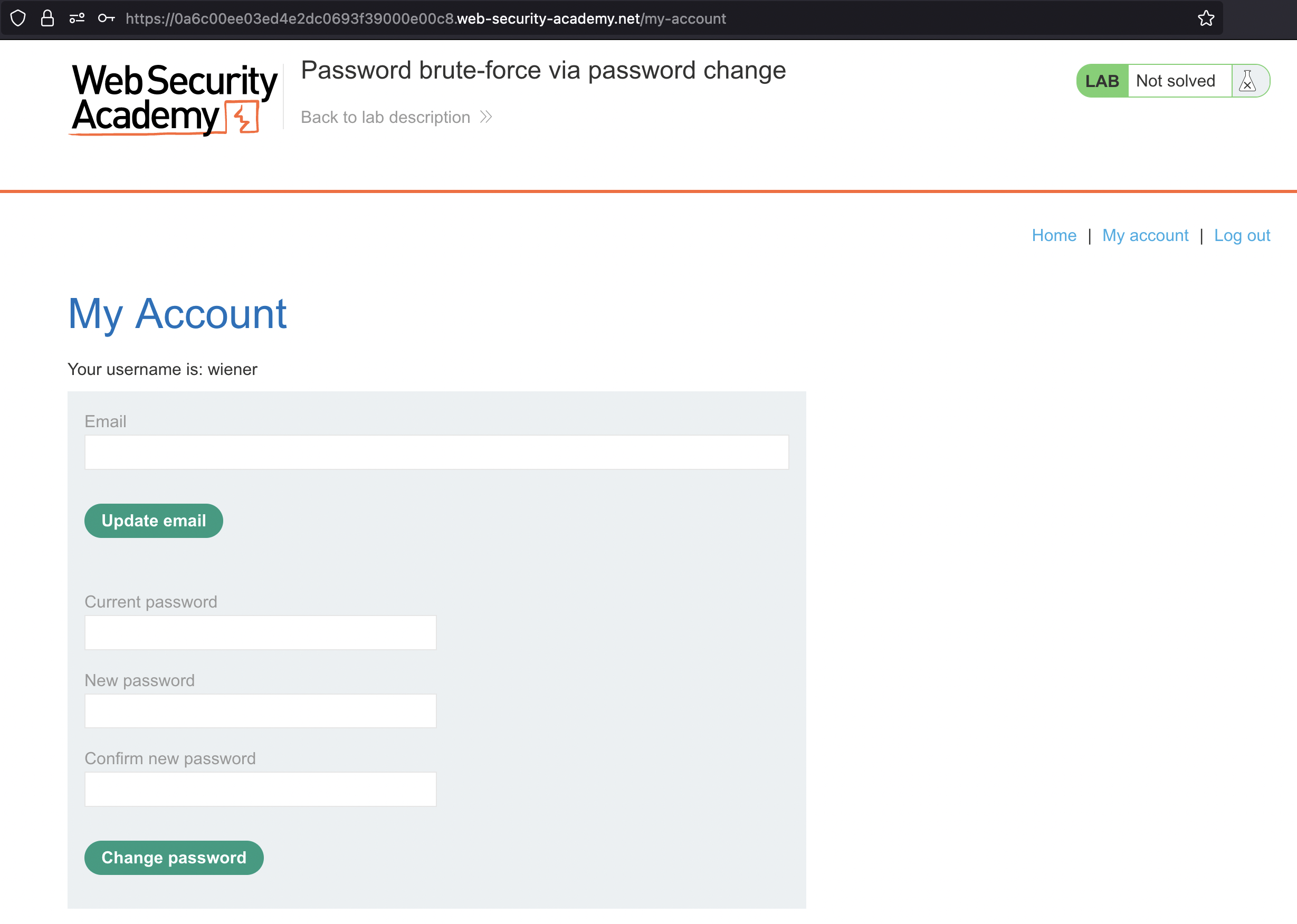Open the site permissions icon in address bar
Image resolution: width=1297 pixels, height=924 pixels.
(77, 18)
